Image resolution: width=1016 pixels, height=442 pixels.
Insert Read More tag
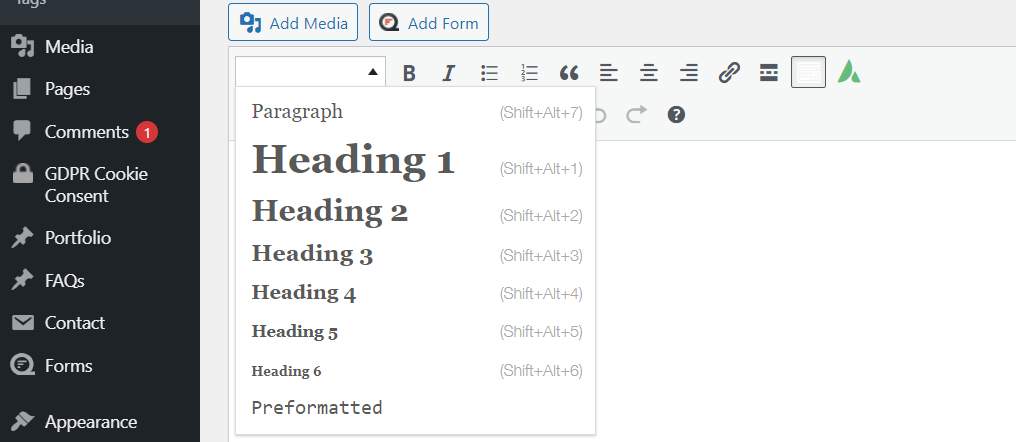pos(768,73)
